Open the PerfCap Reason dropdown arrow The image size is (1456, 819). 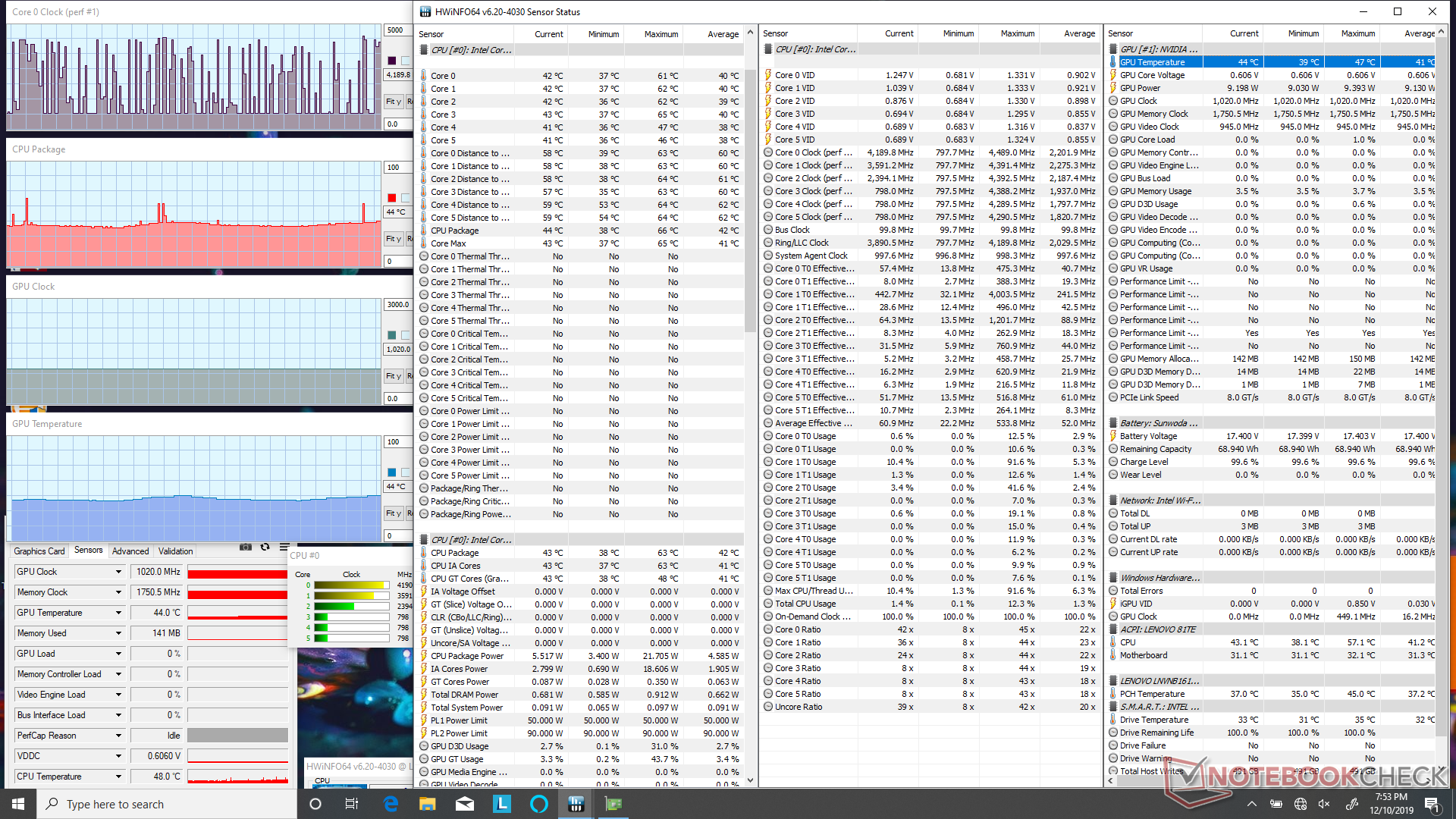(x=118, y=736)
